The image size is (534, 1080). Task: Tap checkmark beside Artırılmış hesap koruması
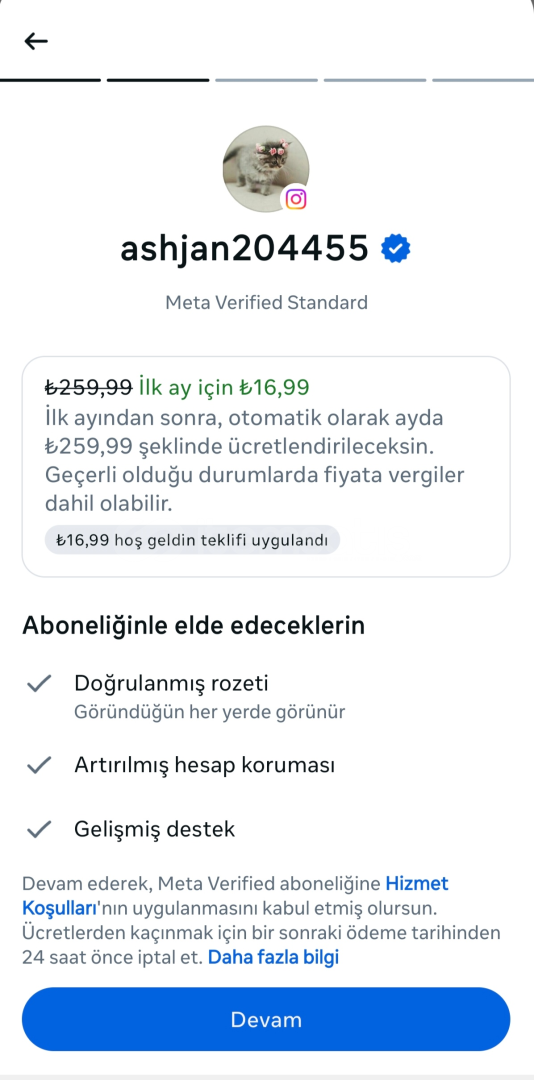point(39,765)
